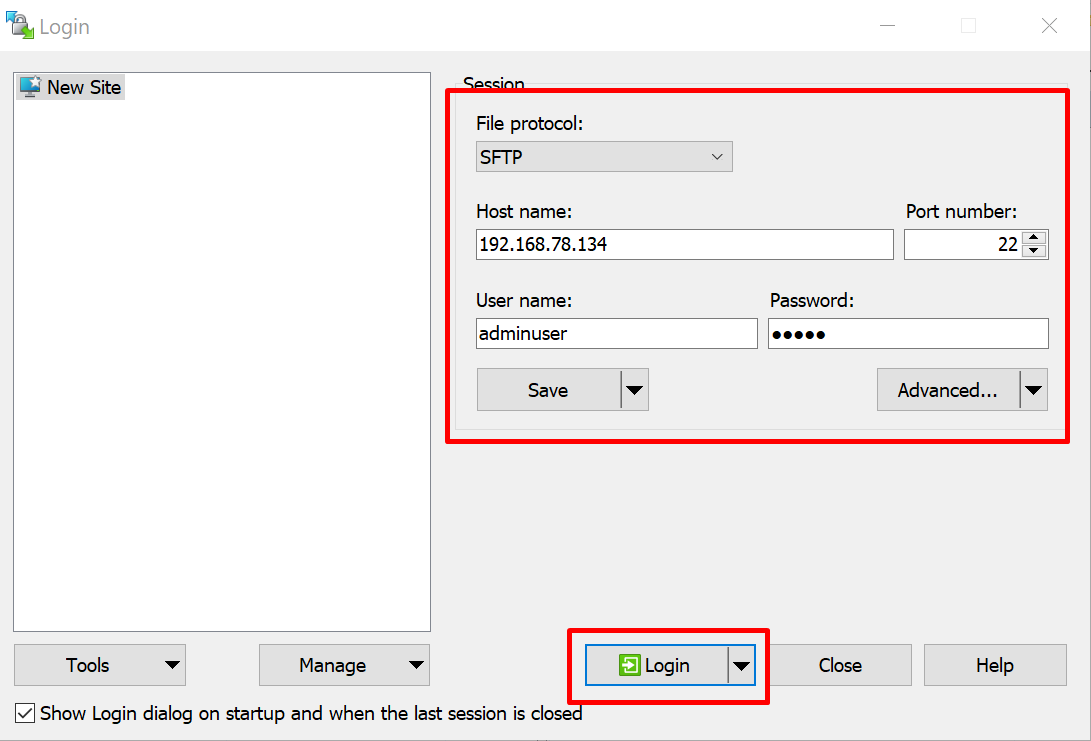Image resolution: width=1091 pixels, height=741 pixels.
Task: Click the Advanced... button
Action: 947,390
